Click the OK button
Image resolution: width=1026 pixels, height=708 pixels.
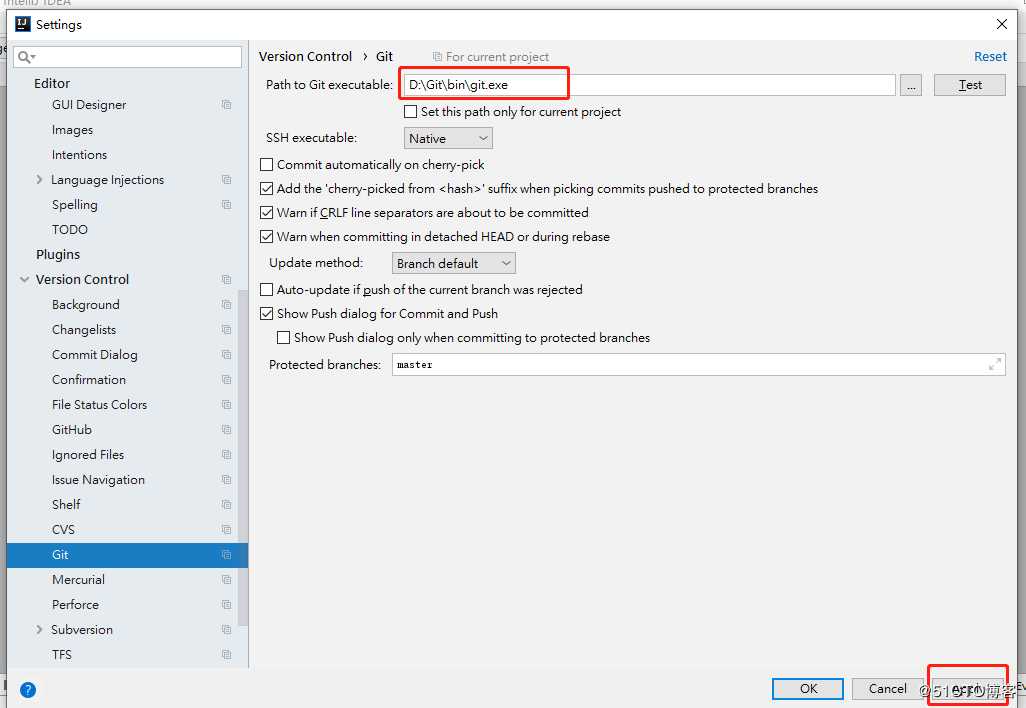tap(807, 688)
